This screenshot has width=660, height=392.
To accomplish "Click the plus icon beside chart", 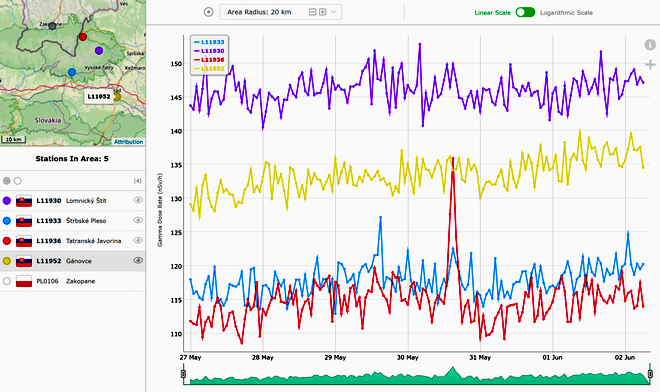I will (x=650, y=64).
